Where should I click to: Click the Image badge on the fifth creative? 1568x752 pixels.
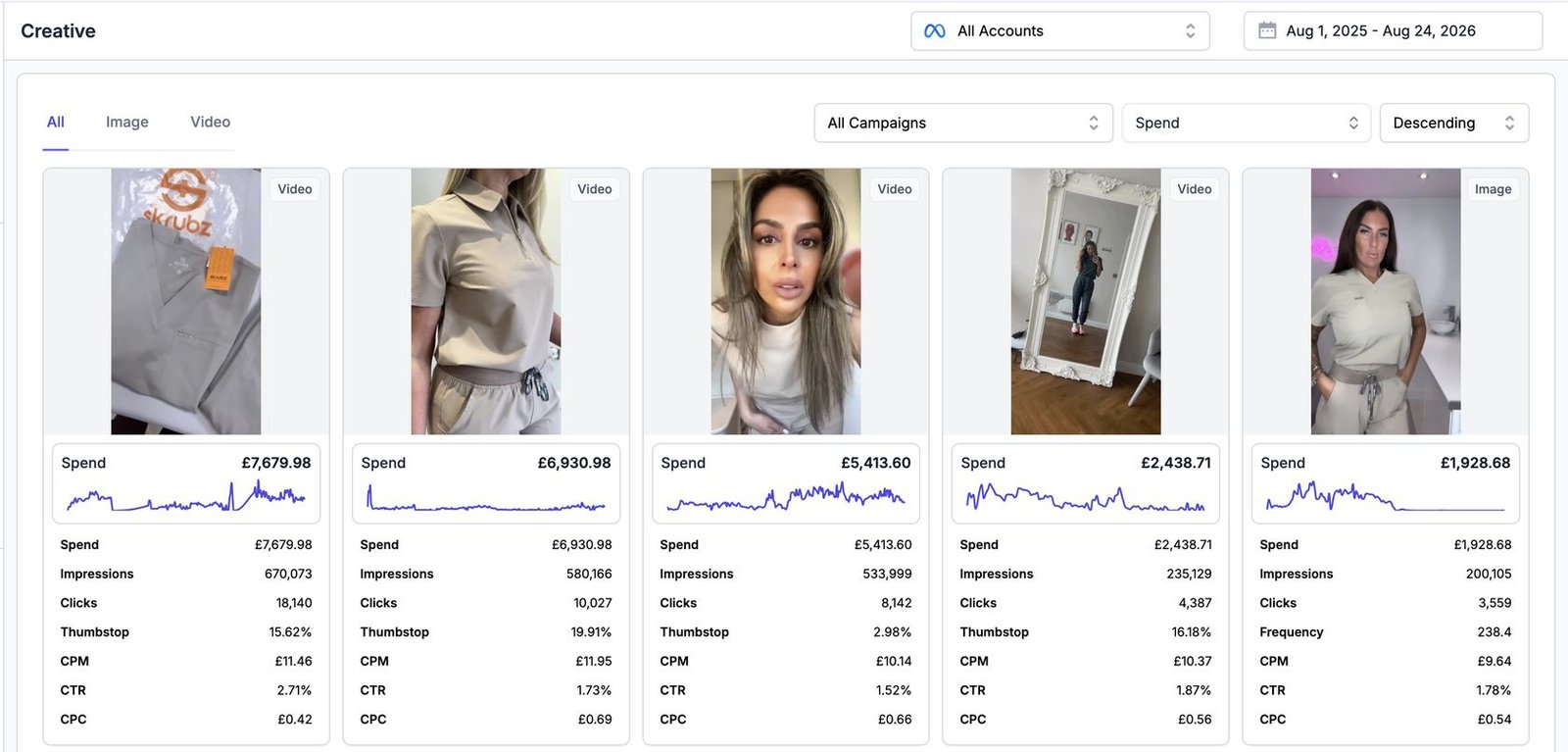pyautogui.click(x=1493, y=189)
